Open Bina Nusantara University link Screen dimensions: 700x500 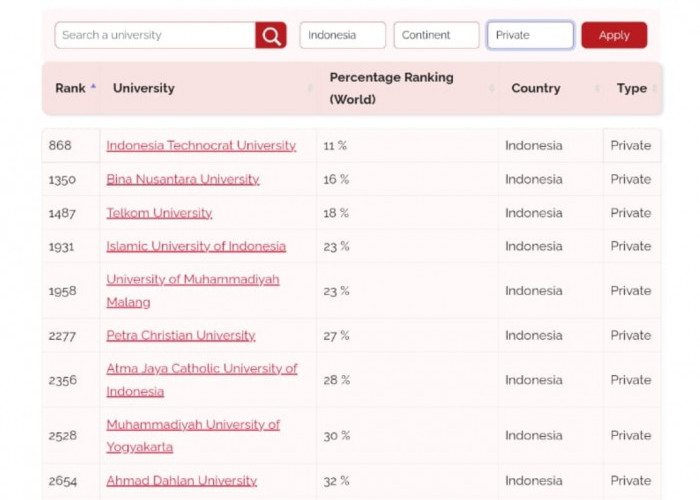(x=183, y=179)
